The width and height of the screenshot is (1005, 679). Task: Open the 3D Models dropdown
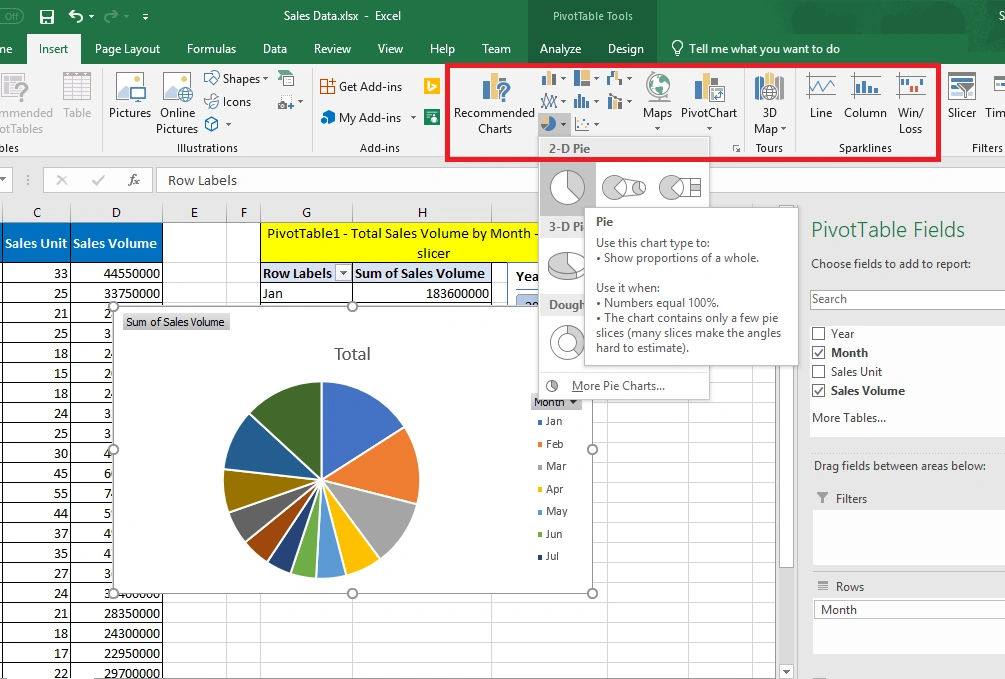(217, 124)
